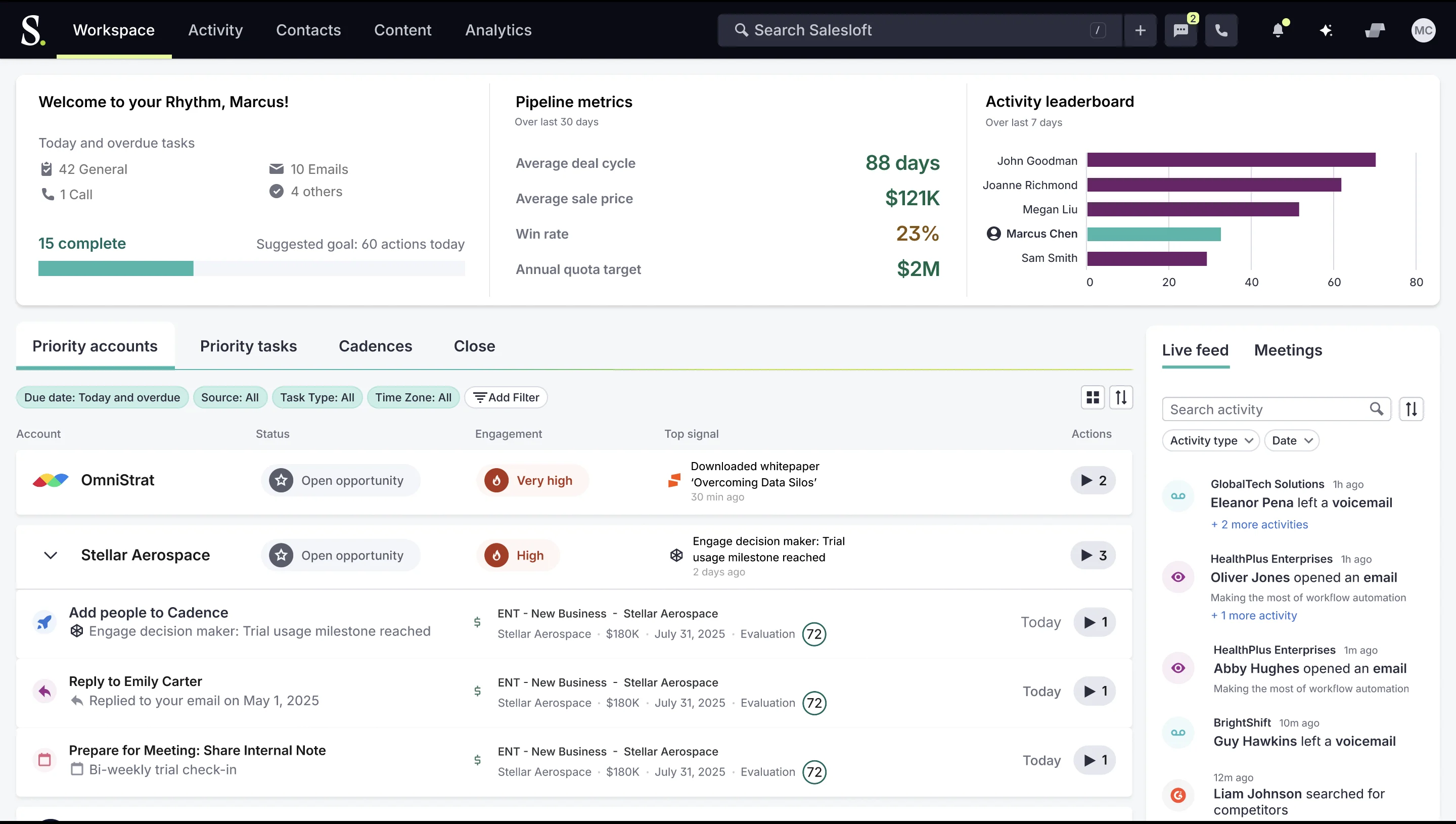
Task: Click the calendar icon for Prepare for Meeting task
Action: point(44,760)
